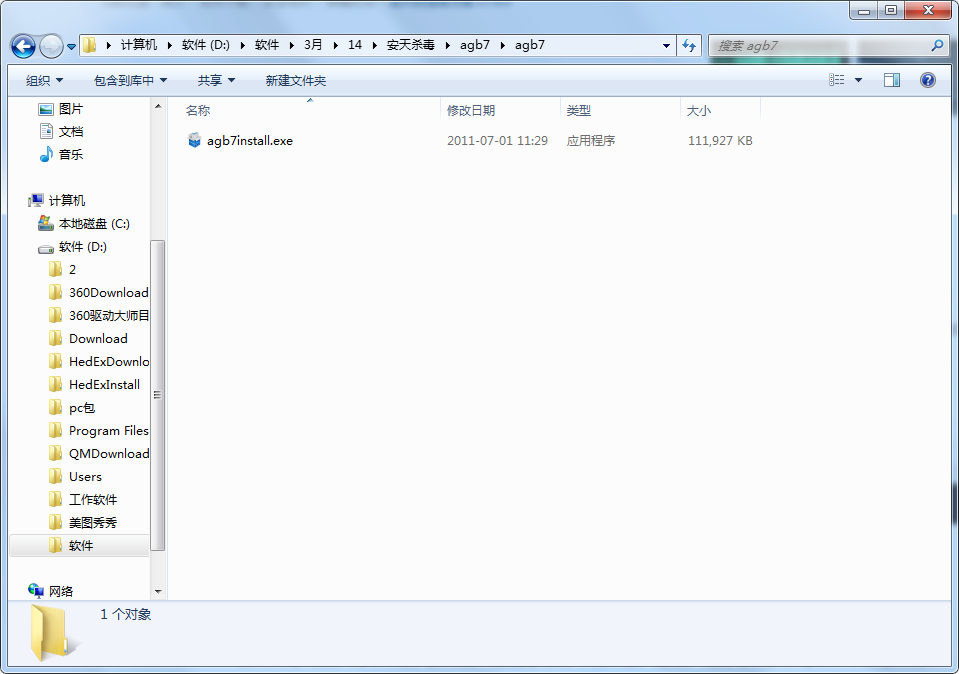959x674 pixels.
Task: Click the 111,927 KB size cell
Action: (x=720, y=141)
